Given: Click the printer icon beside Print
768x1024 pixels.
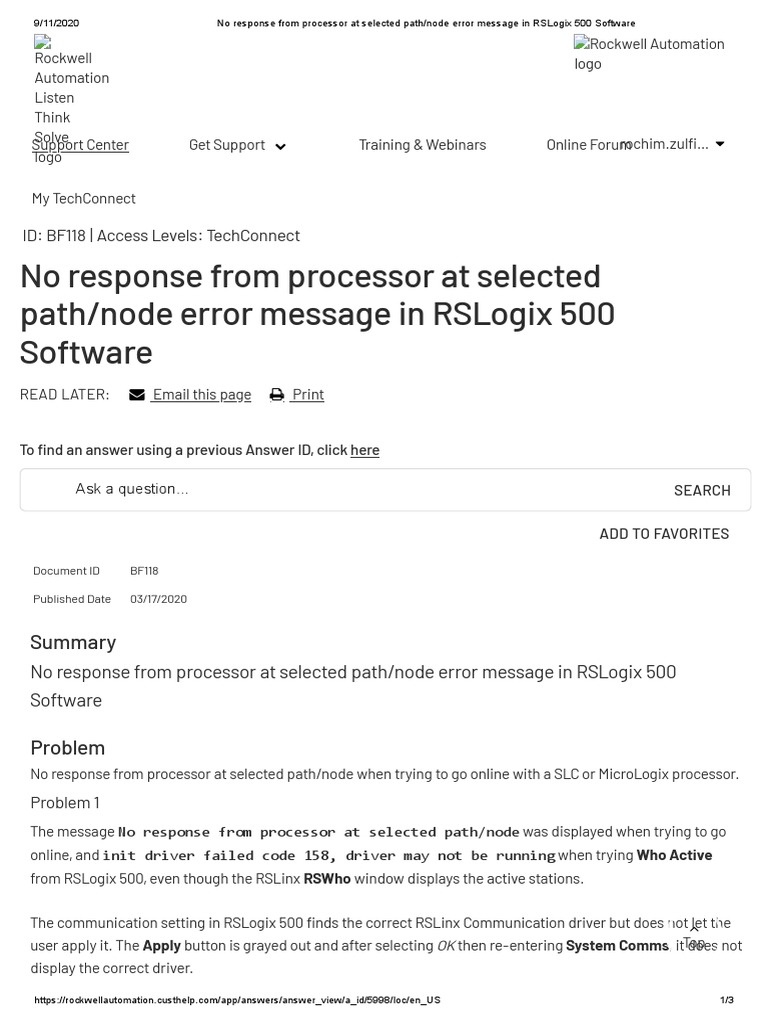Looking at the screenshot, I should tap(277, 395).
